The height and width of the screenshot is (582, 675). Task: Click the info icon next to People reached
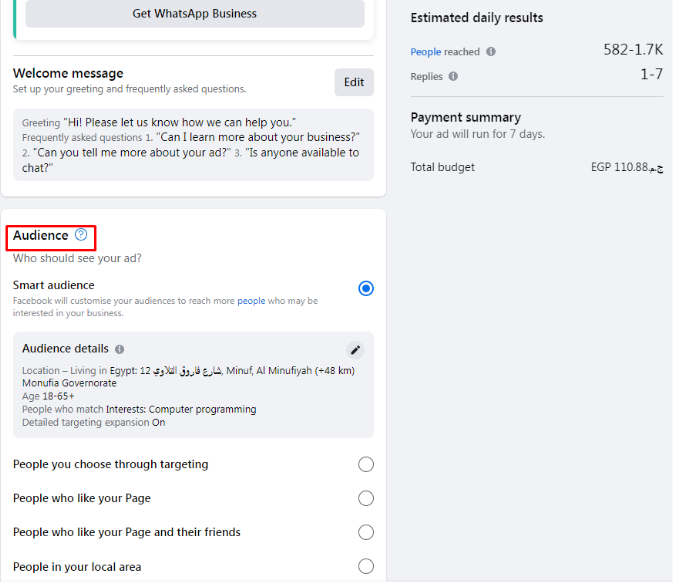[491, 52]
